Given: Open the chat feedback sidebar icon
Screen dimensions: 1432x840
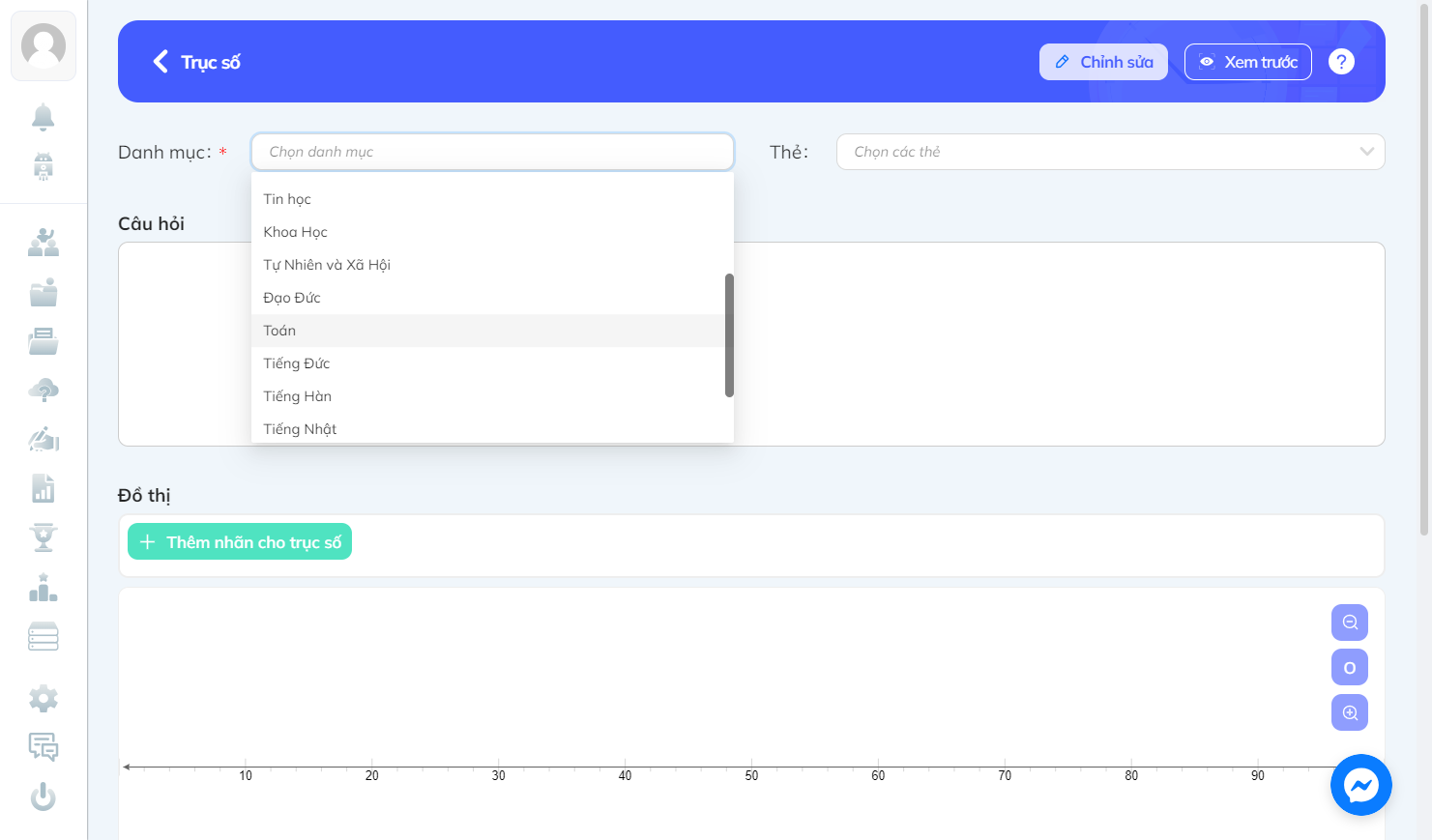Looking at the screenshot, I should [x=44, y=747].
